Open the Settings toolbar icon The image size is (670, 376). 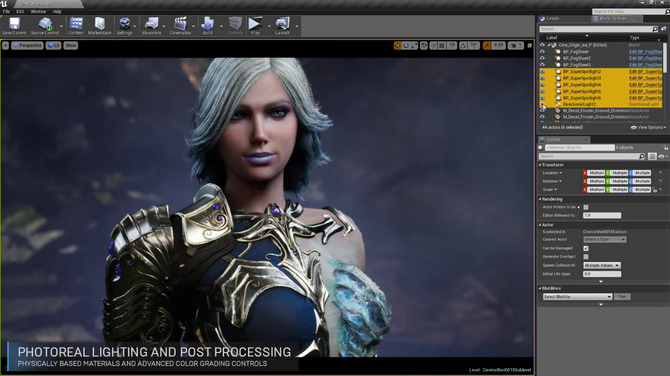click(124, 26)
